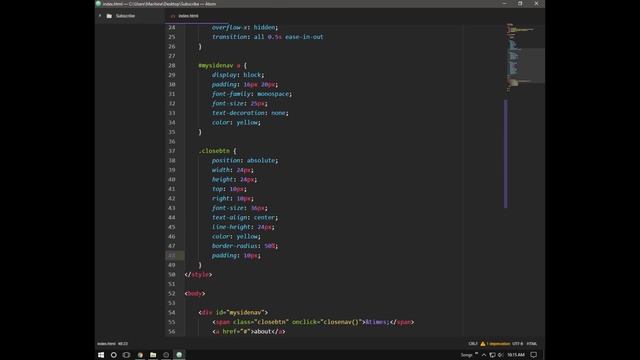Open File Explorer from the taskbar

pos(153,355)
